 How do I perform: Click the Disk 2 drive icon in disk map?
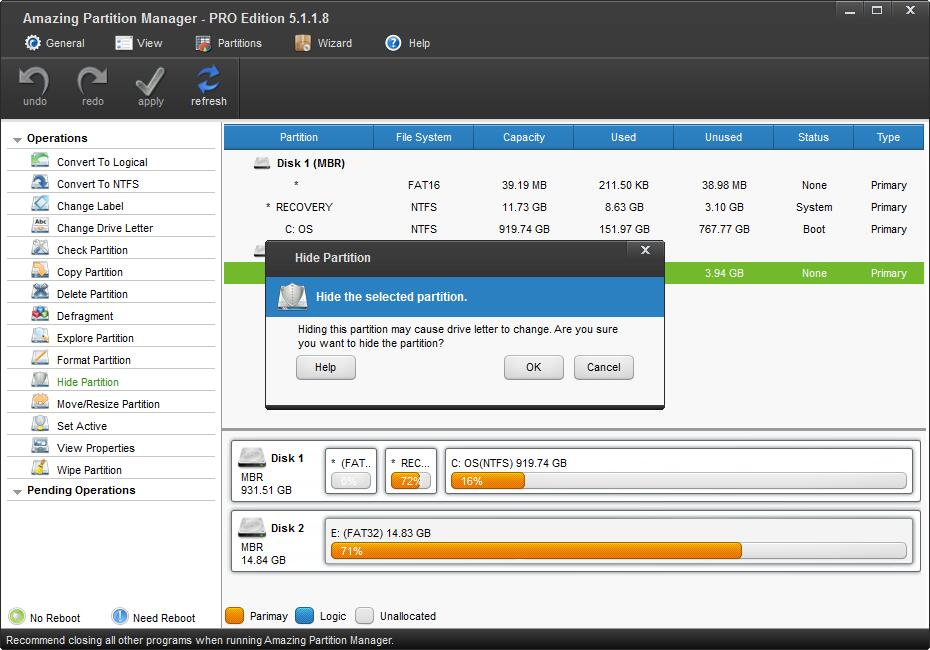coord(251,528)
